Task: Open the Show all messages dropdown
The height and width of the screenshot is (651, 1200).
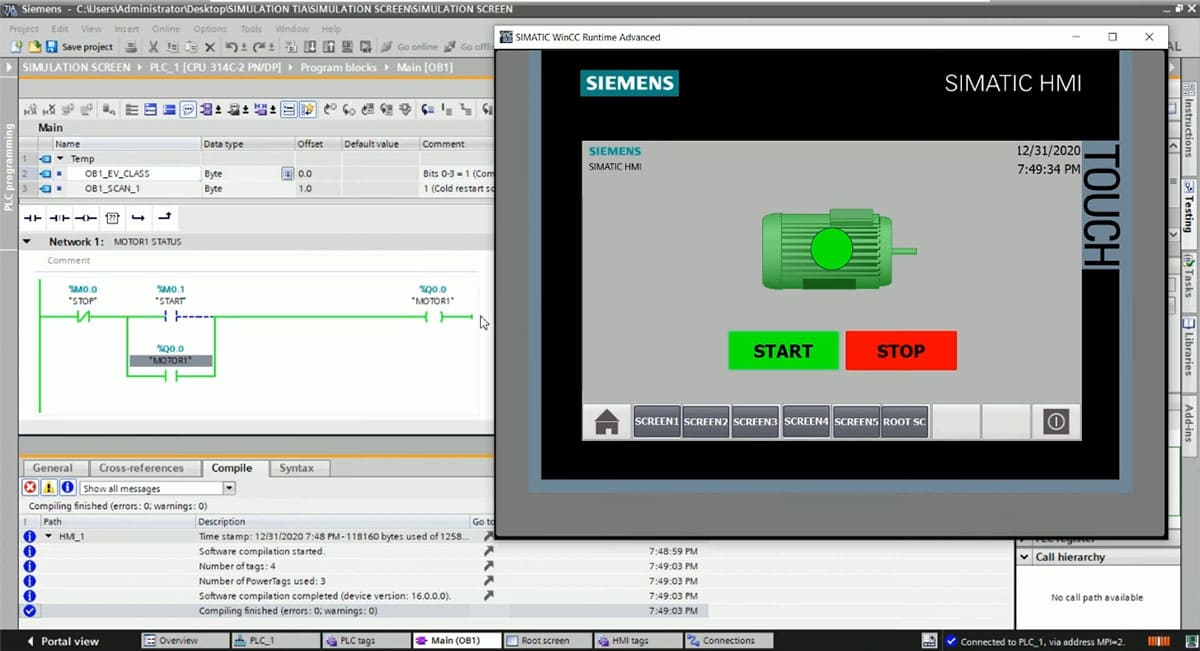Action: (229, 488)
